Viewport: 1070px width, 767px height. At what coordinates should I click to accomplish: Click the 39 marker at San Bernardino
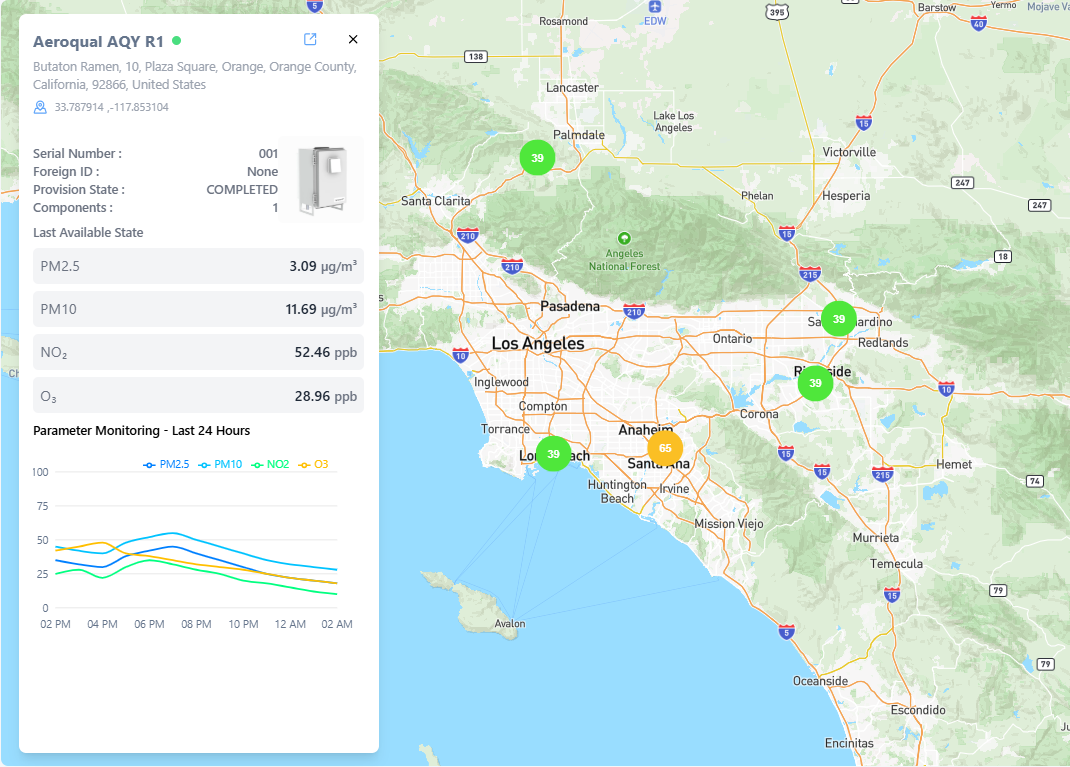coord(838,319)
